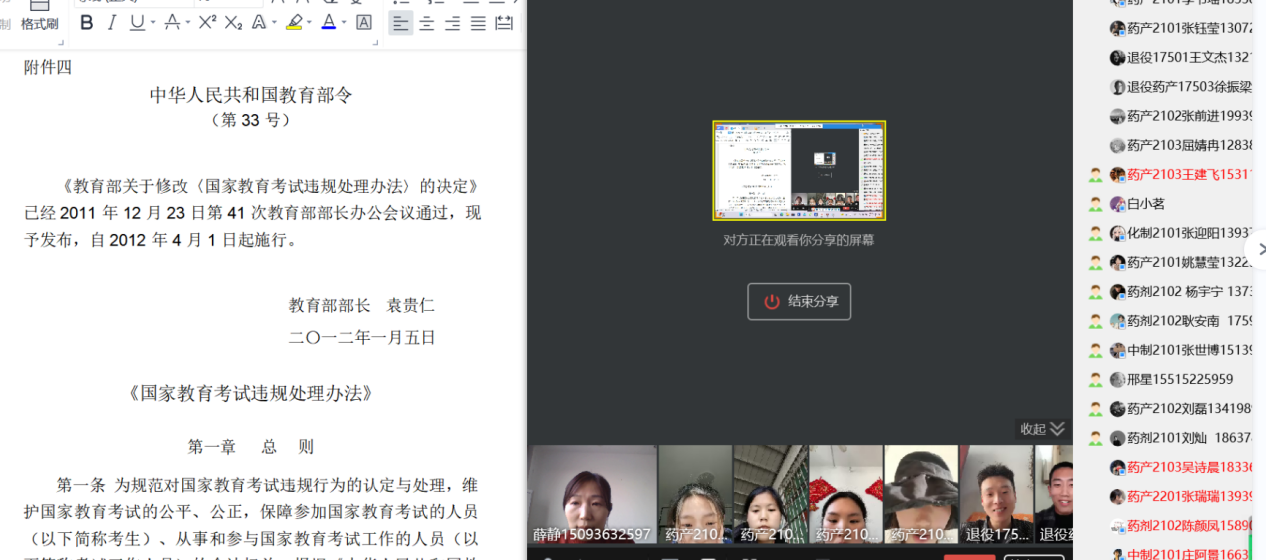
Task: Apply the yellow highlighter color
Action: 293,23
